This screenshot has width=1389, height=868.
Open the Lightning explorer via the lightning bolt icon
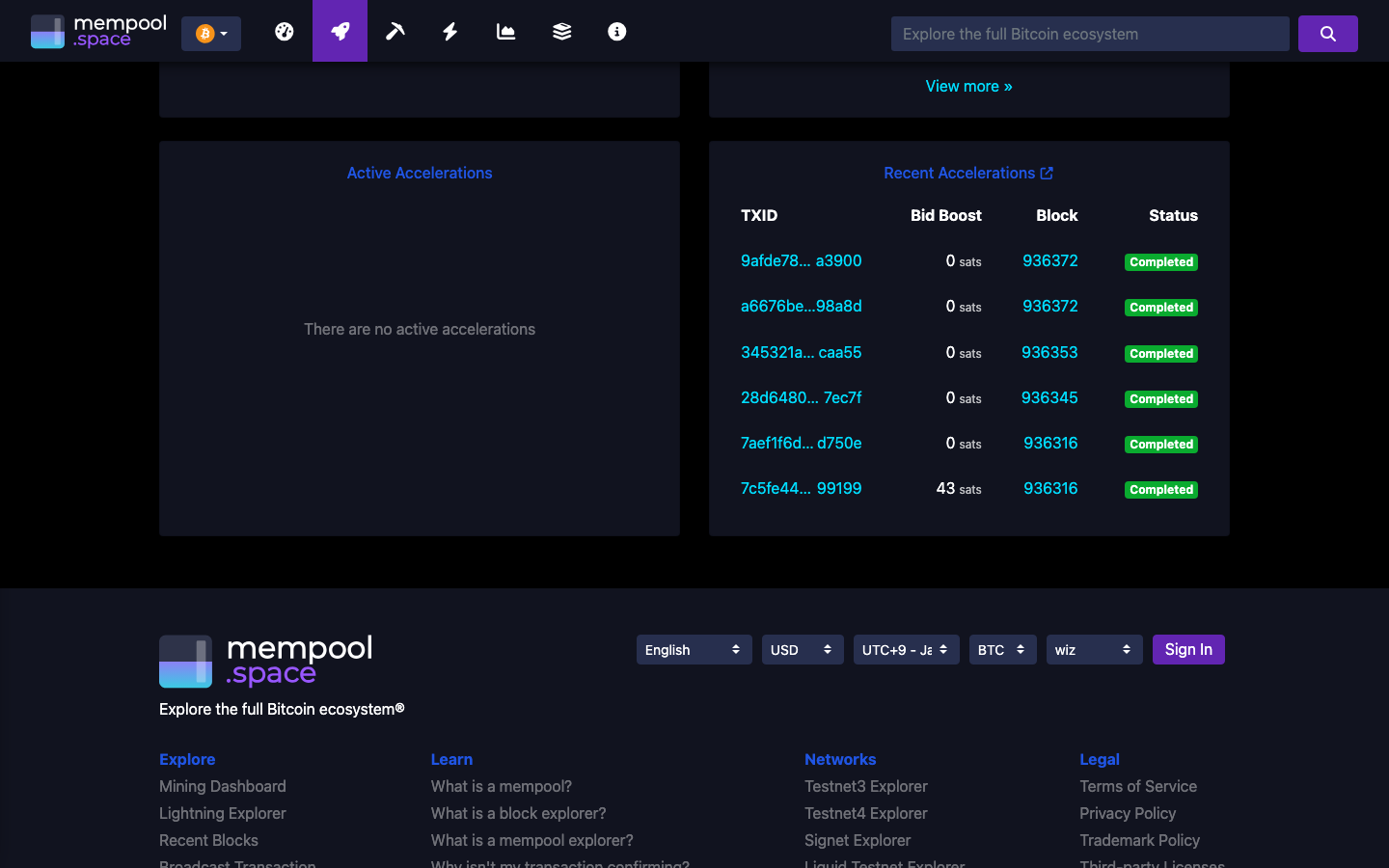click(449, 31)
